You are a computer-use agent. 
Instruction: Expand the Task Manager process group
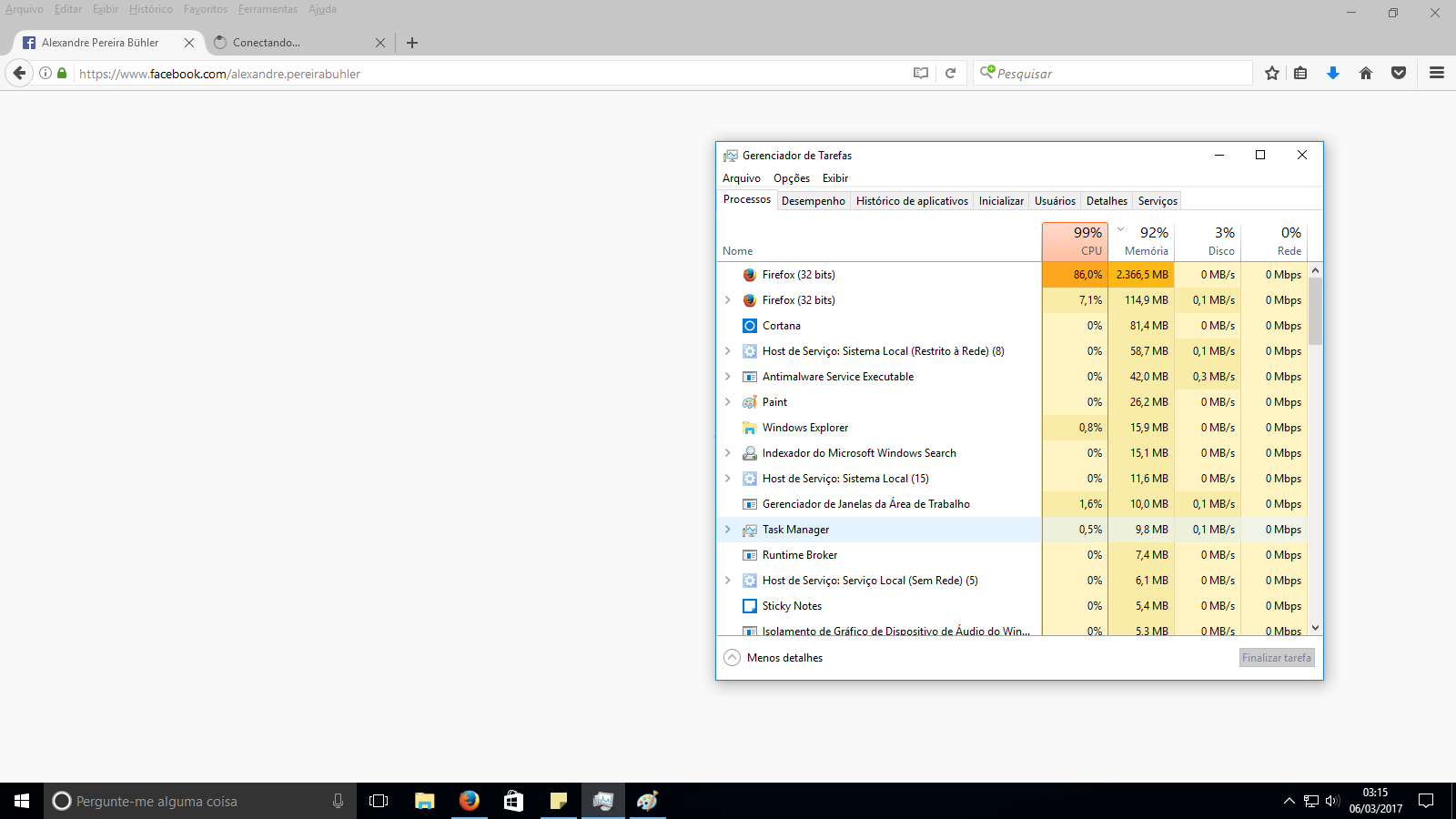(x=728, y=530)
